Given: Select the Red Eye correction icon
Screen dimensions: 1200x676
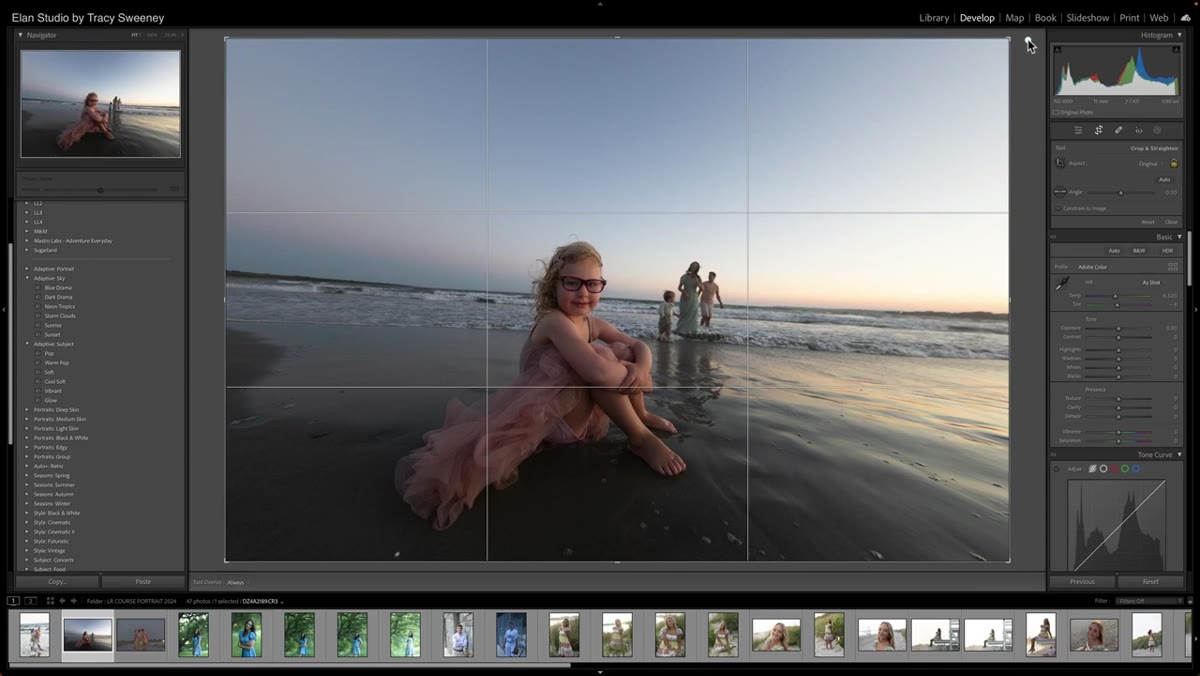Looking at the screenshot, I should 1138,130.
